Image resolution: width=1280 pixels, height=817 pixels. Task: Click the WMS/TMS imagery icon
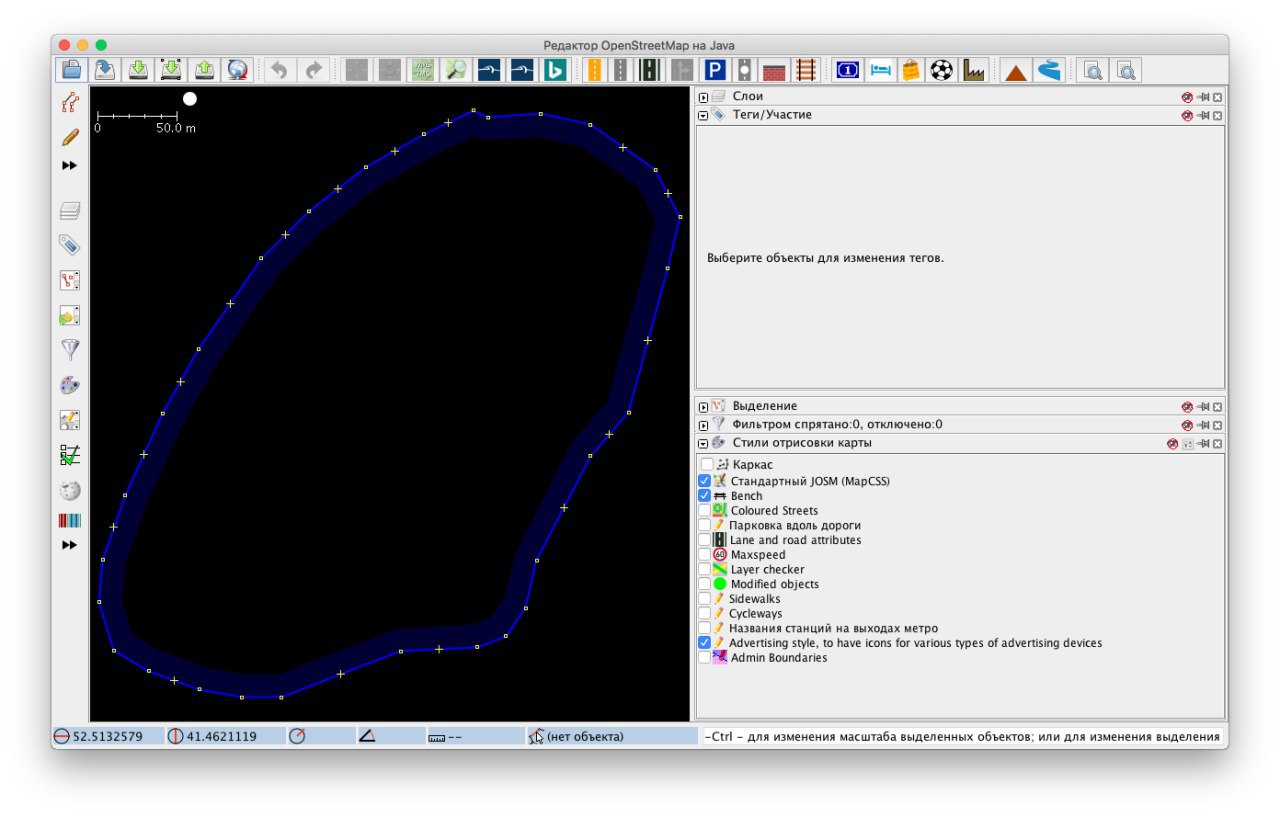pyautogui.click(x=423, y=70)
